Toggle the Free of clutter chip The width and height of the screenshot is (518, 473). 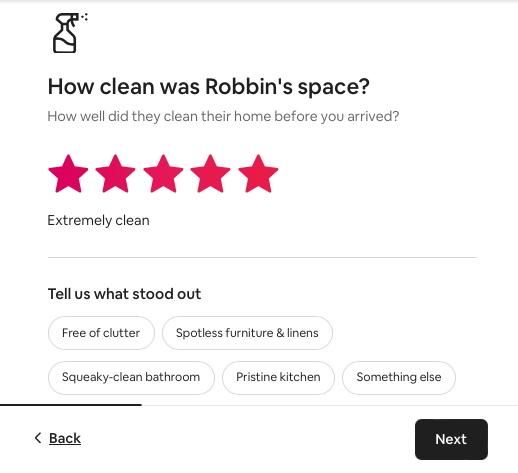pos(101,333)
